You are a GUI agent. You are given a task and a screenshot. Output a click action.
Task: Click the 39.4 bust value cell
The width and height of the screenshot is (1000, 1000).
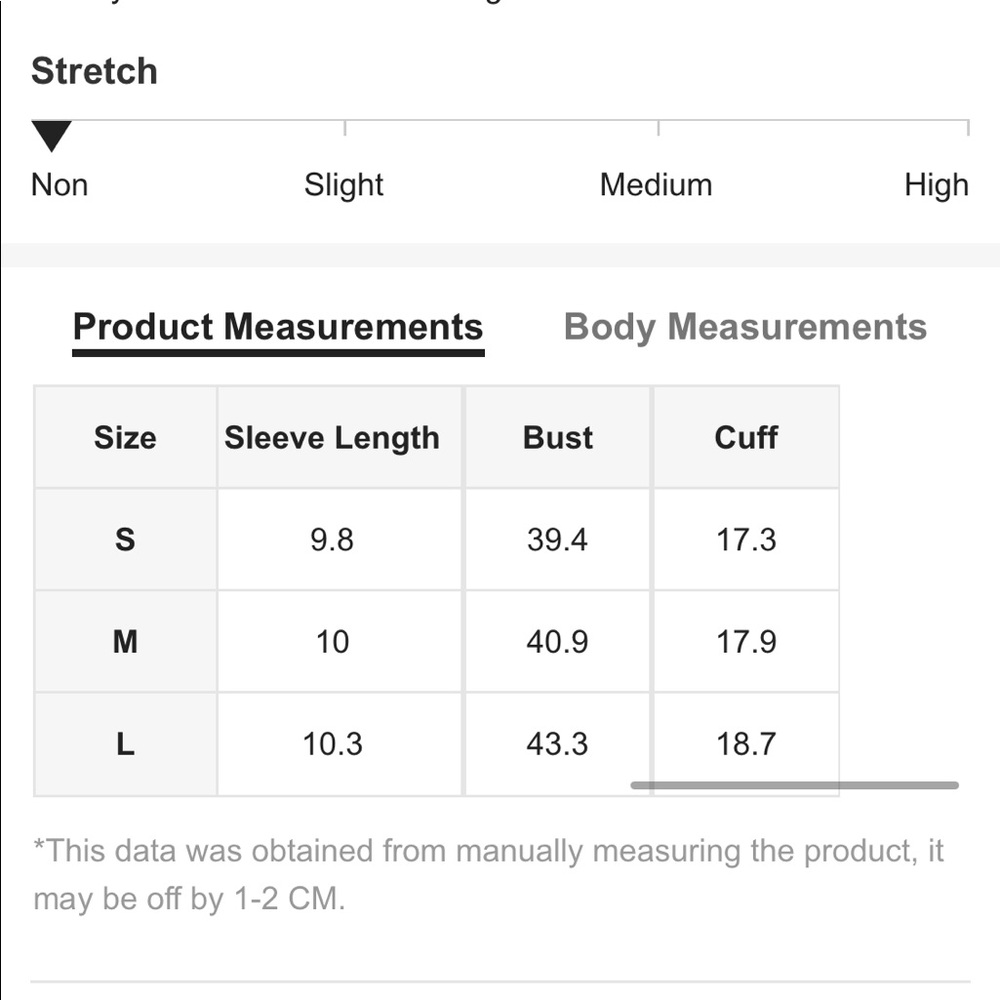pos(558,540)
